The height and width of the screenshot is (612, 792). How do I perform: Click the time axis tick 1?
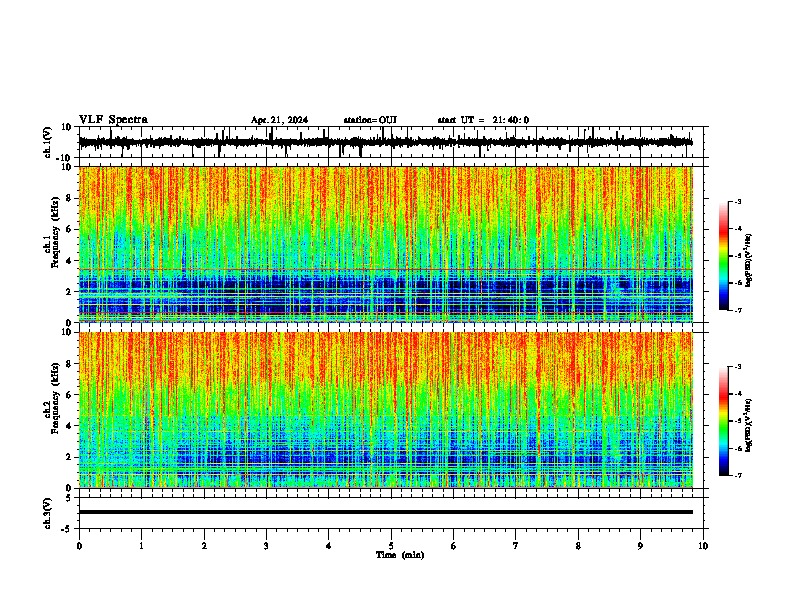[x=141, y=546]
